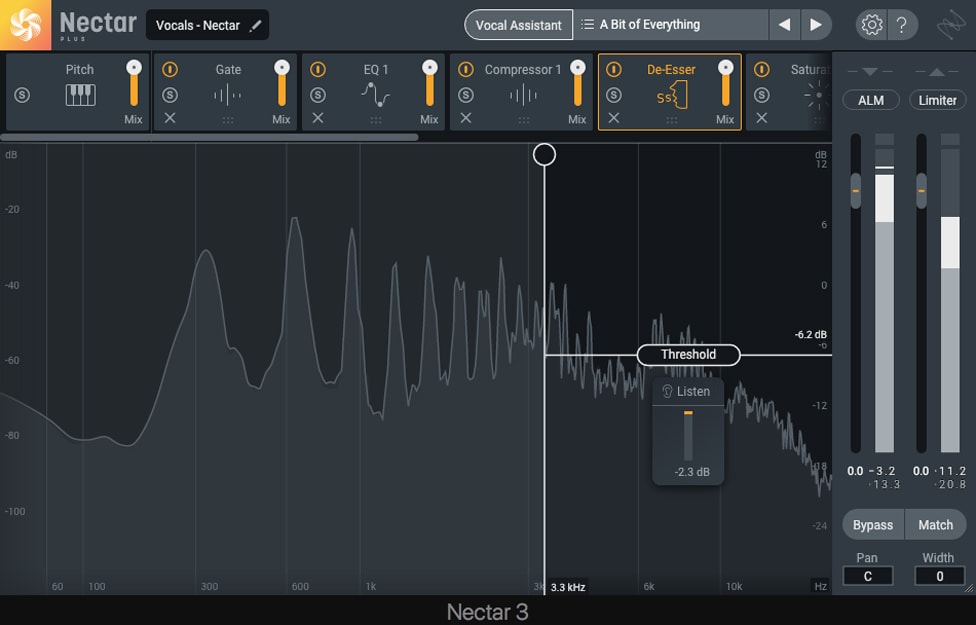Remove the Saturation module
This screenshot has width=976, height=625.
[x=761, y=118]
